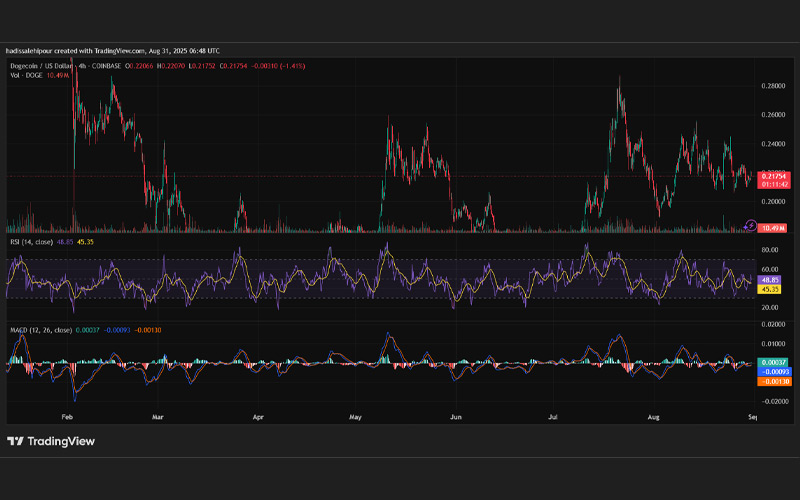Screen dimensions: 800x500
Task: Click the 0.20000 price axis label
Action: (x=773, y=202)
